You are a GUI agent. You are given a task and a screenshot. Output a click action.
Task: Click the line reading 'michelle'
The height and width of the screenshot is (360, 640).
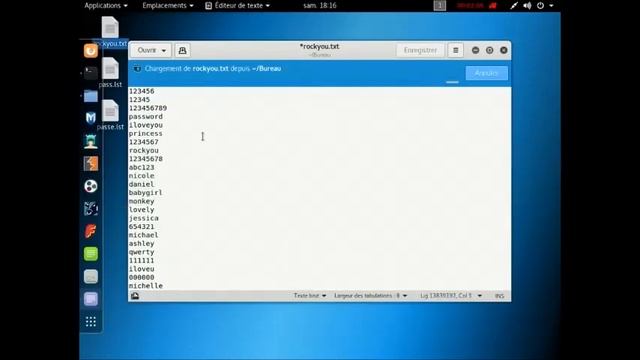(x=146, y=286)
